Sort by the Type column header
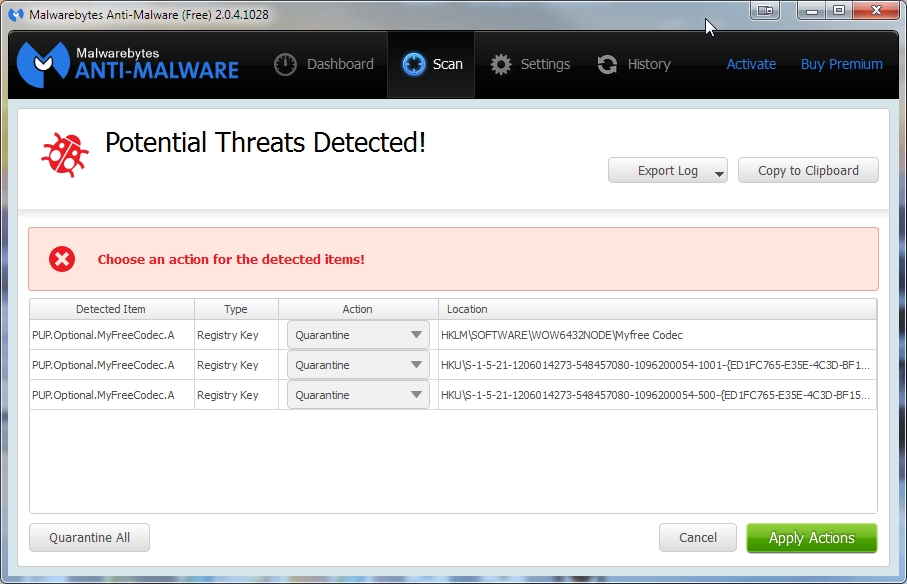Screen dimensions: 907x584 tap(236, 309)
